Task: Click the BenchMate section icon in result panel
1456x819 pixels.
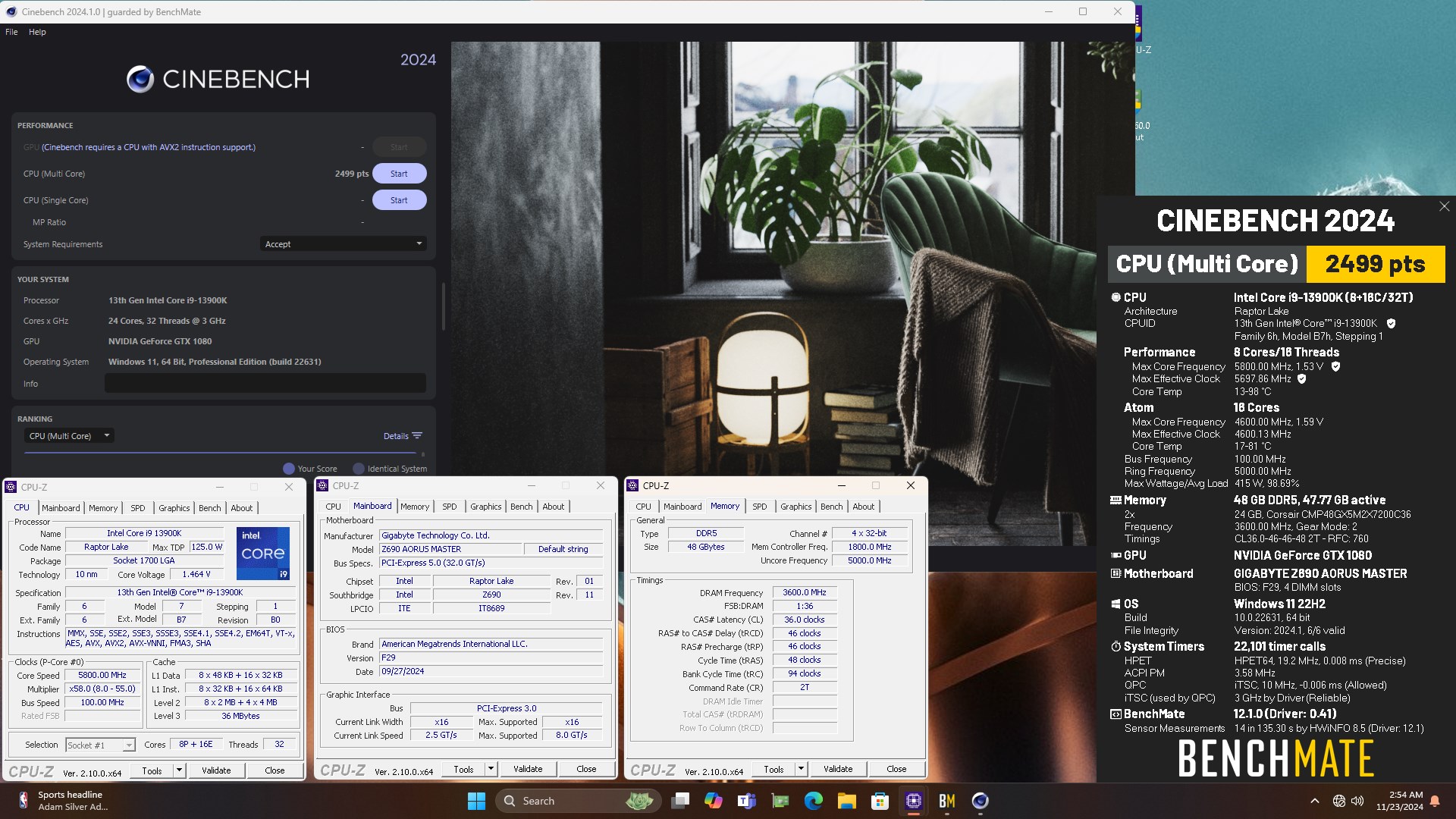Action: point(1116,714)
